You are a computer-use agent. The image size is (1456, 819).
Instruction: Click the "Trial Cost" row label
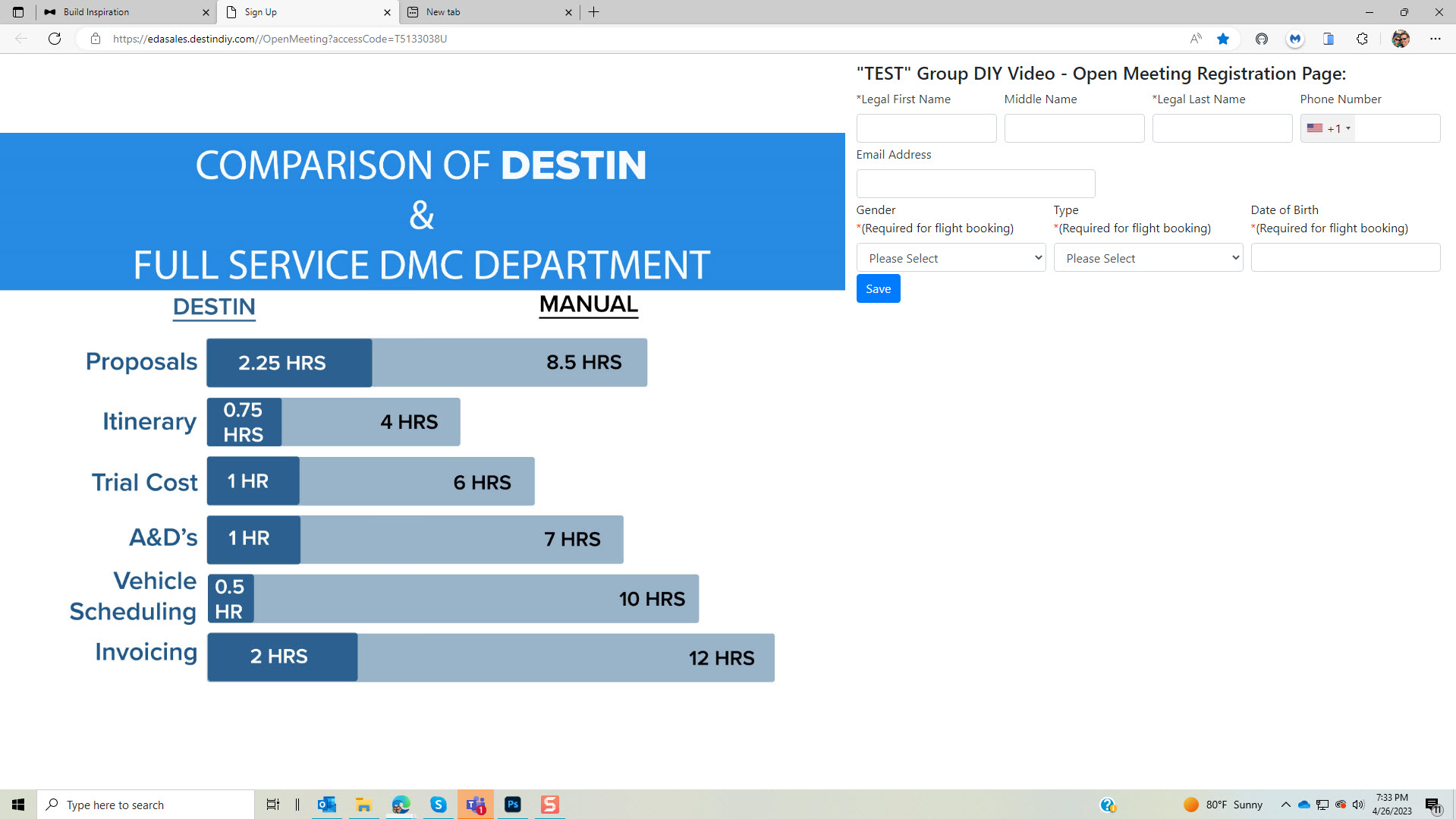coord(144,482)
